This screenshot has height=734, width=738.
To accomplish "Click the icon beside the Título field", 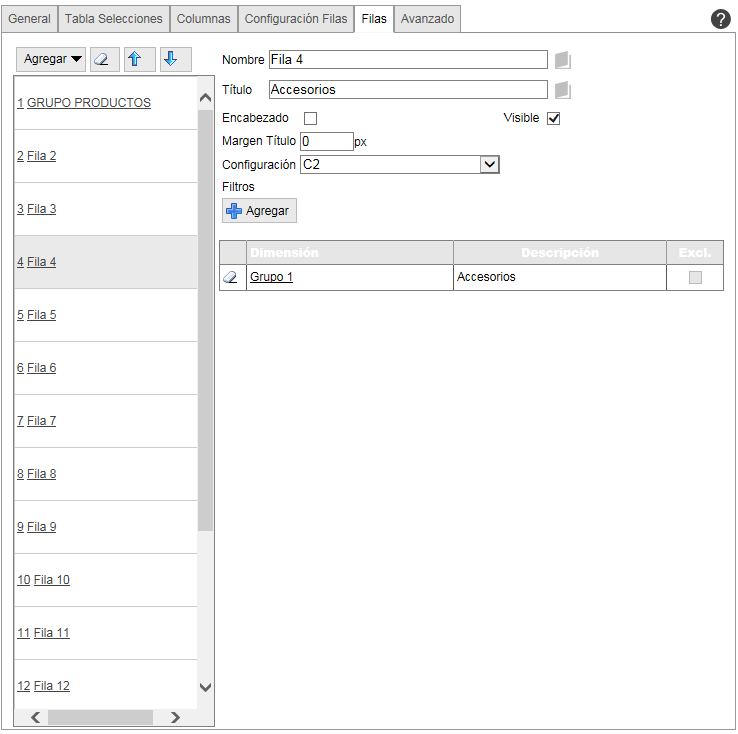I will click(x=563, y=90).
